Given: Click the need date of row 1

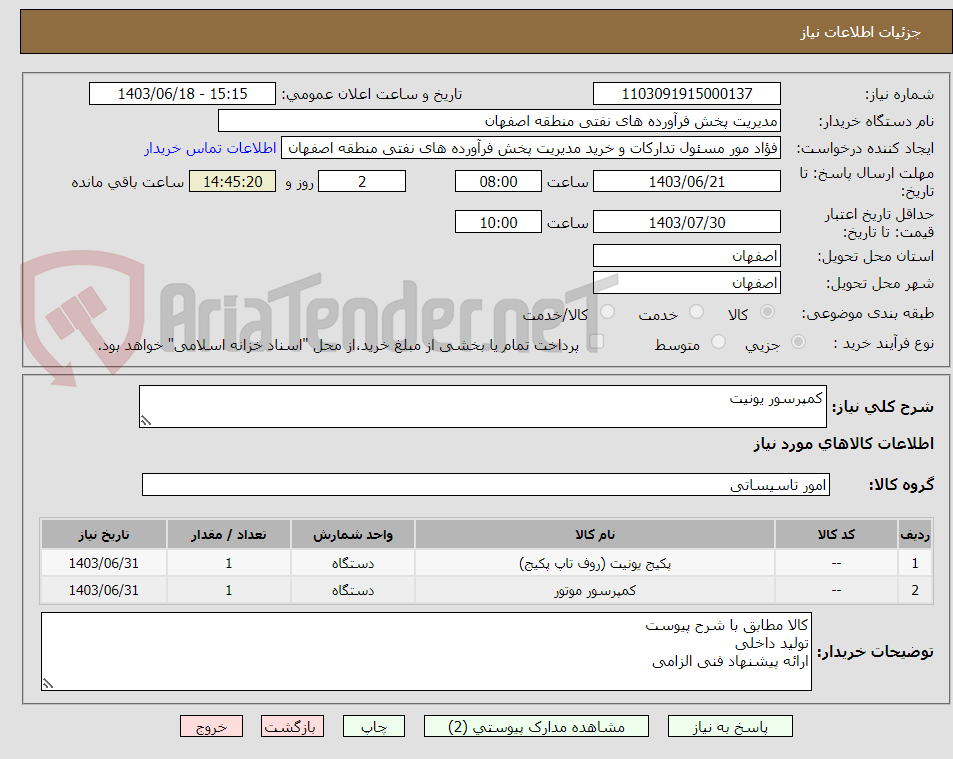Looking at the screenshot, I should [x=104, y=563].
